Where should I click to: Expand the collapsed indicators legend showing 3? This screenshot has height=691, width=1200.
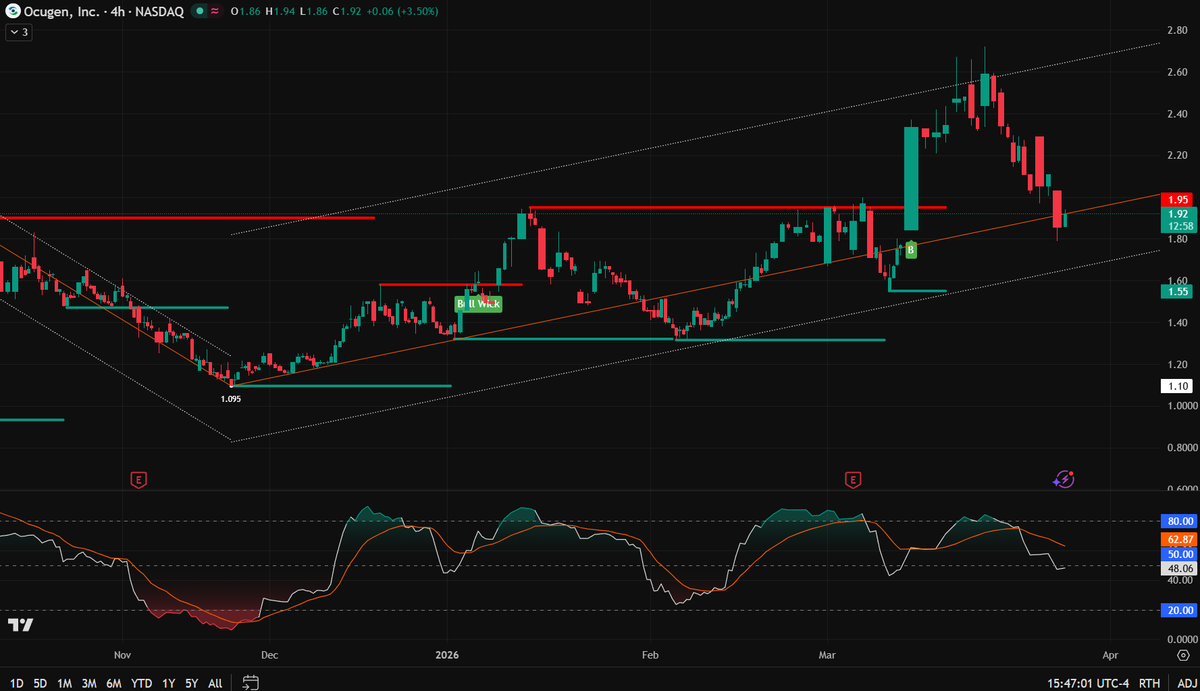click(18, 32)
